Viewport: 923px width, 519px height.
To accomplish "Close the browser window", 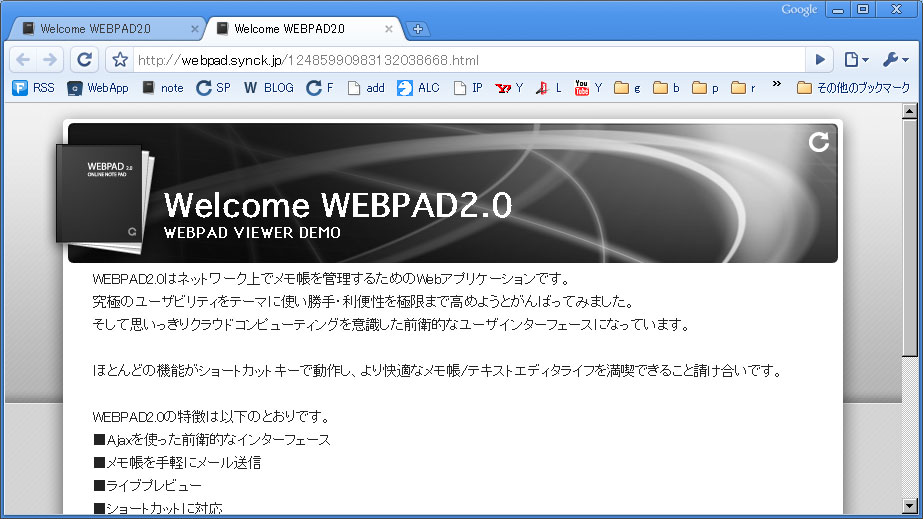I will pos(897,9).
